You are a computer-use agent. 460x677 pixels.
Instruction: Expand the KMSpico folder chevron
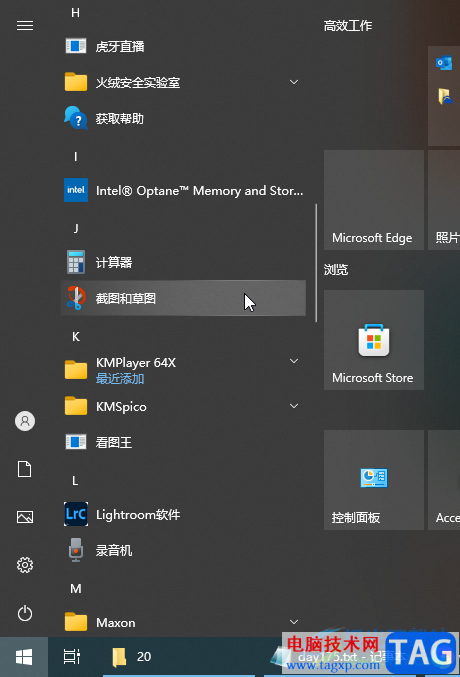tap(294, 406)
